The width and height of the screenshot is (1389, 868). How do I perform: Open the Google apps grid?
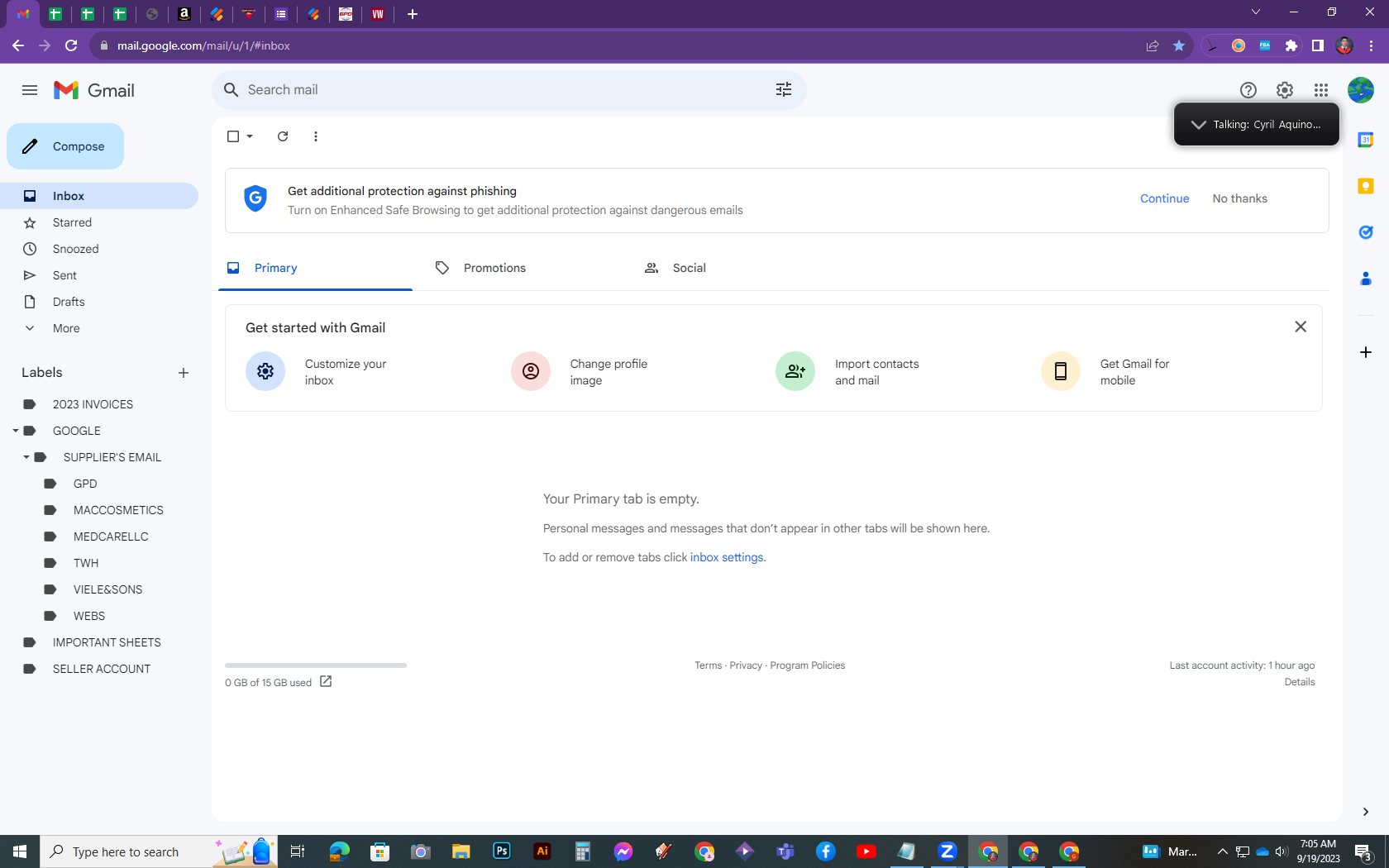pyautogui.click(x=1320, y=90)
